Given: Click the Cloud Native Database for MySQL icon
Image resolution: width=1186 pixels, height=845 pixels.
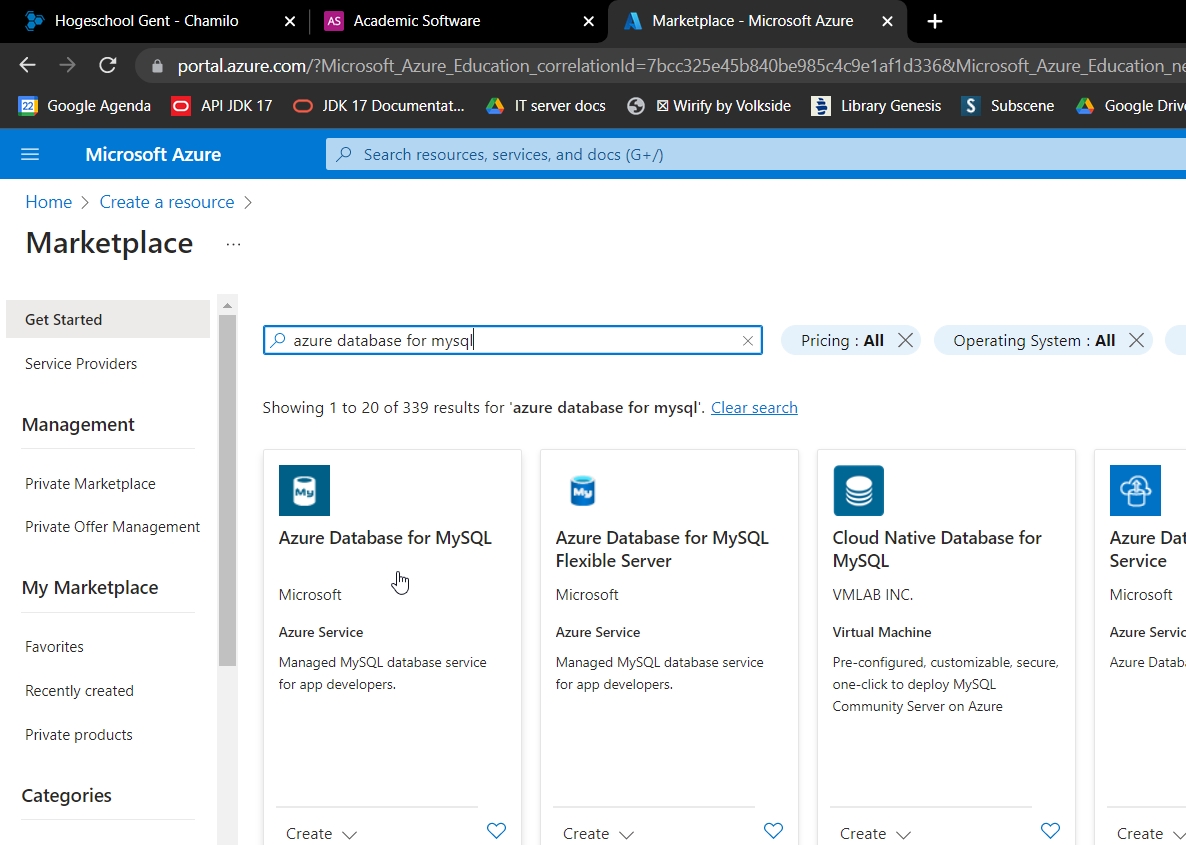Looking at the screenshot, I should (x=858, y=490).
